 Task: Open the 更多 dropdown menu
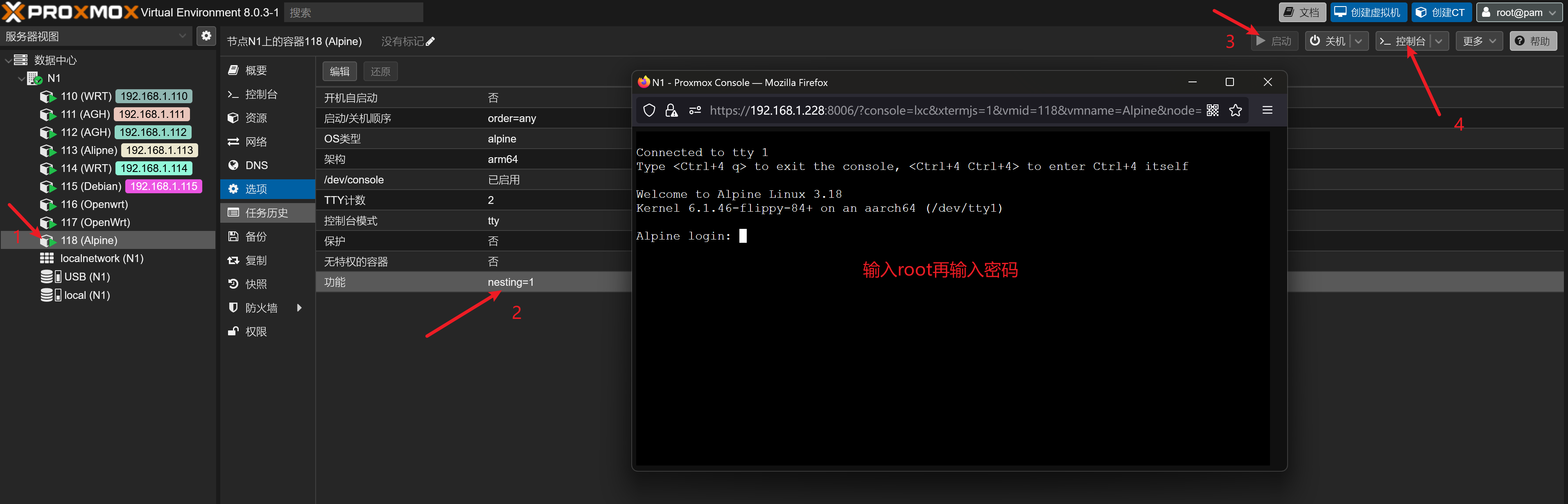pyautogui.click(x=1478, y=41)
